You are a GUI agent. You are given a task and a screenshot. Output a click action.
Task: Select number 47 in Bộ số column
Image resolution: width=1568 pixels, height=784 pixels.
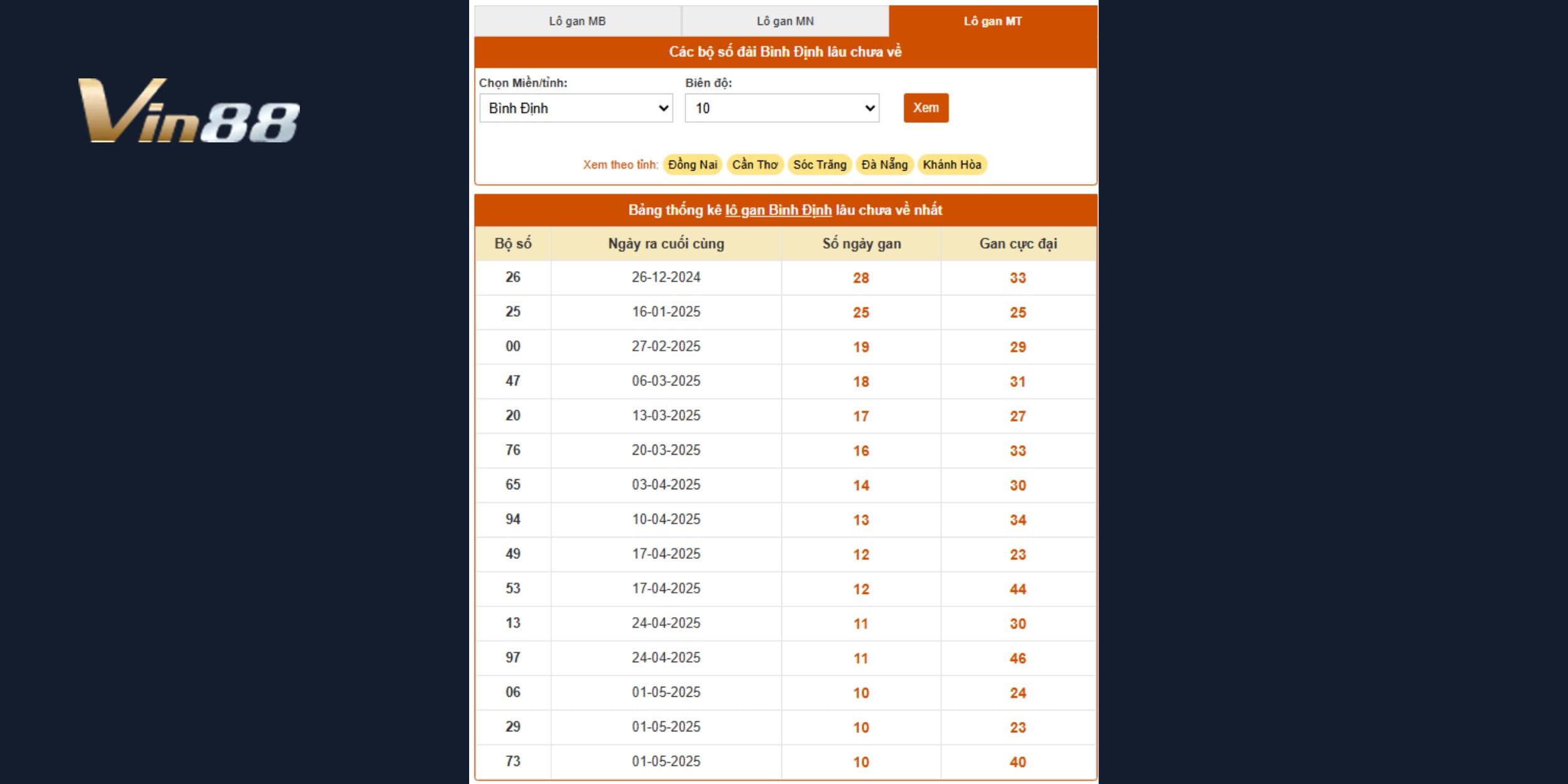pyautogui.click(x=513, y=381)
